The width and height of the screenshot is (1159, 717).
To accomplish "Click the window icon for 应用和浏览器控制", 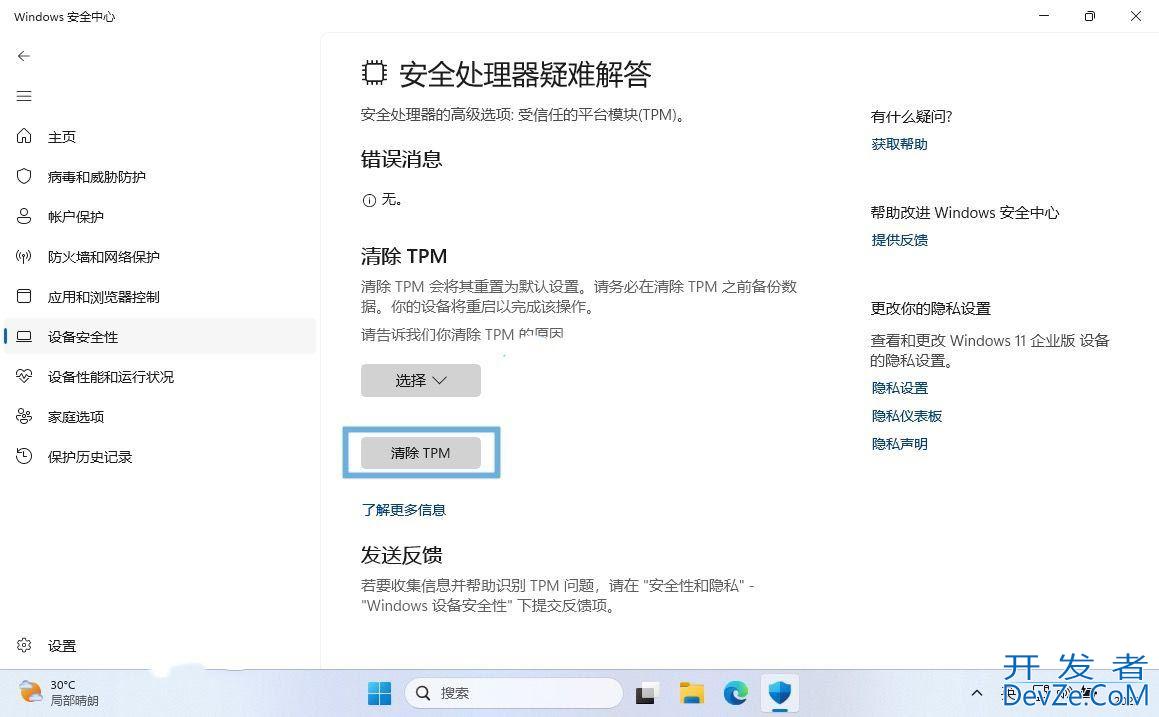I will pyautogui.click(x=24, y=296).
